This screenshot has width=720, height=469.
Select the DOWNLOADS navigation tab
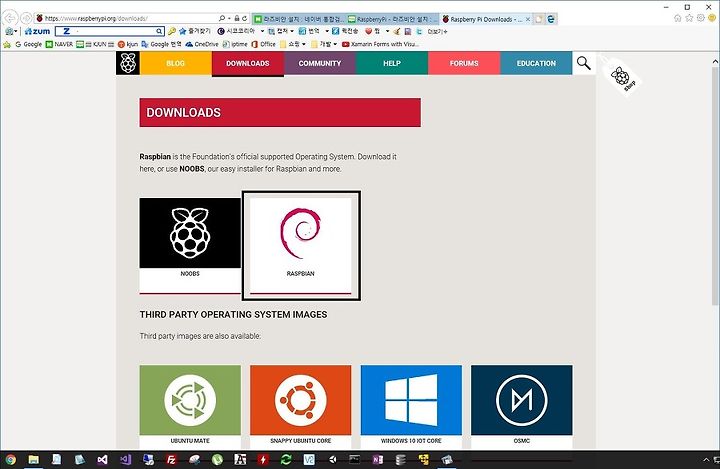coord(248,63)
